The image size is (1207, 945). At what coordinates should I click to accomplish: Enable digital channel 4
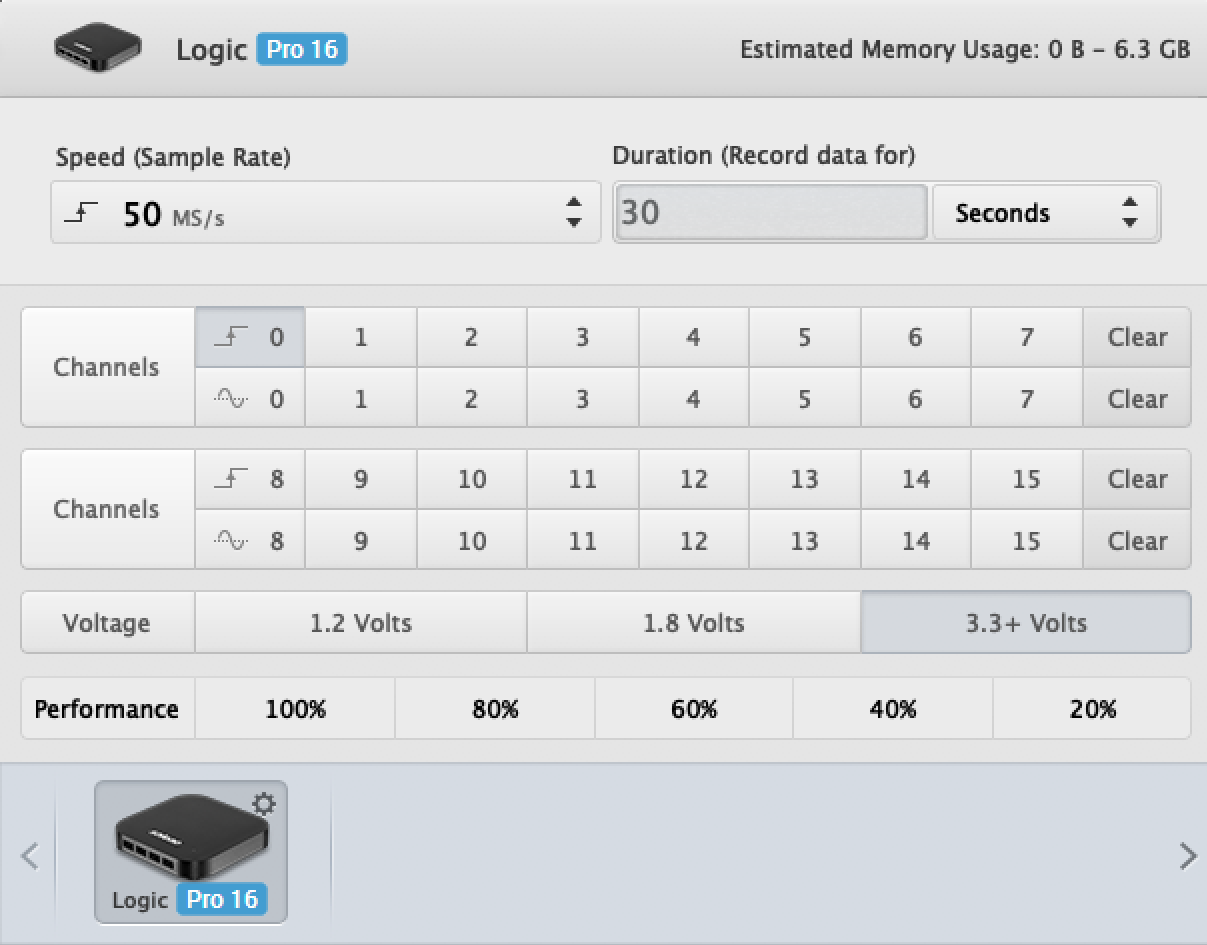(693, 337)
